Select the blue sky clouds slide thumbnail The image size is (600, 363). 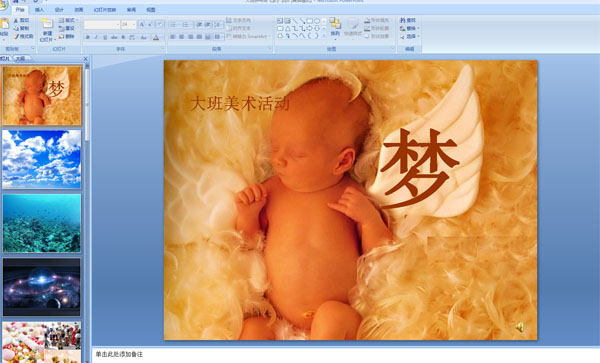click(x=42, y=159)
